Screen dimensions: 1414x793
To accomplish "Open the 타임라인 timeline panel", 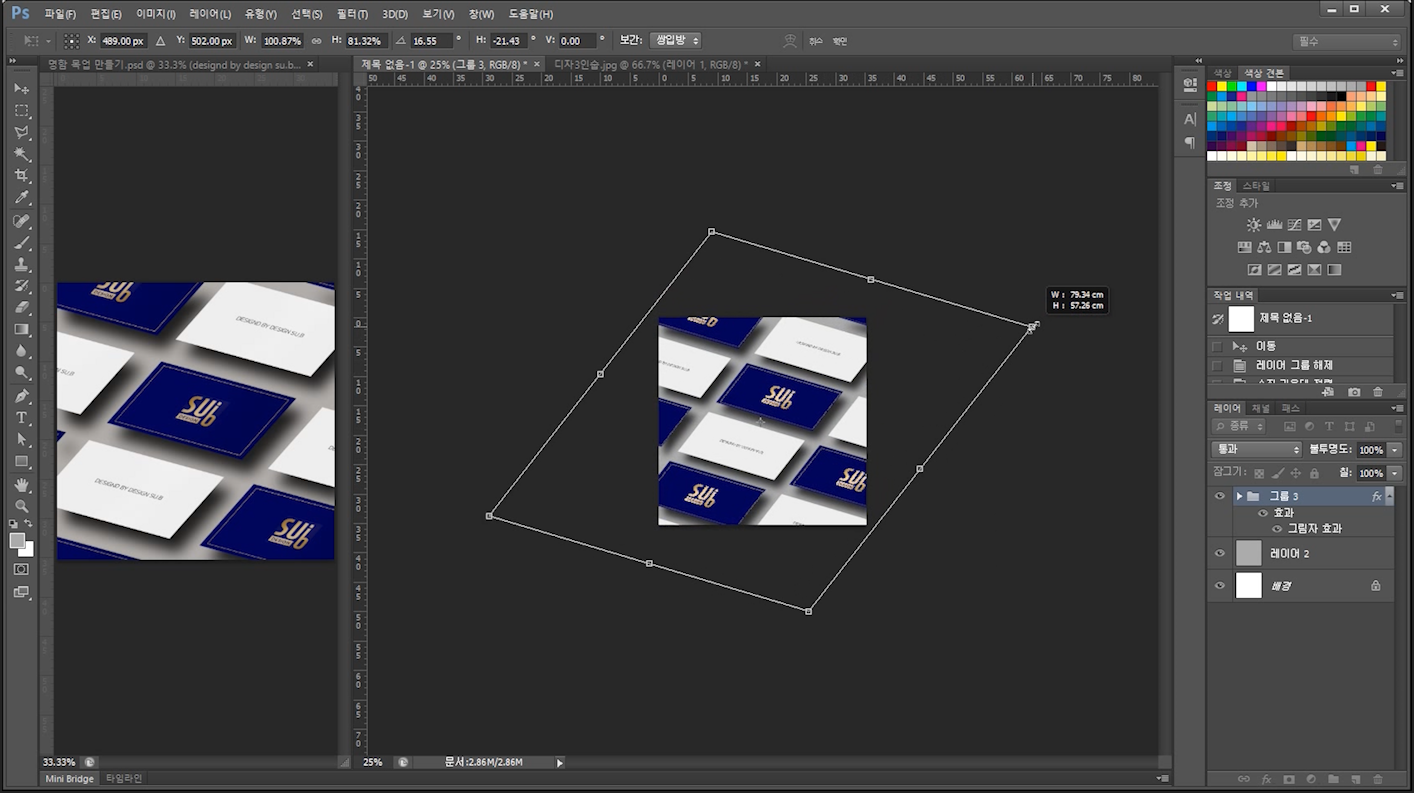I will [x=124, y=778].
